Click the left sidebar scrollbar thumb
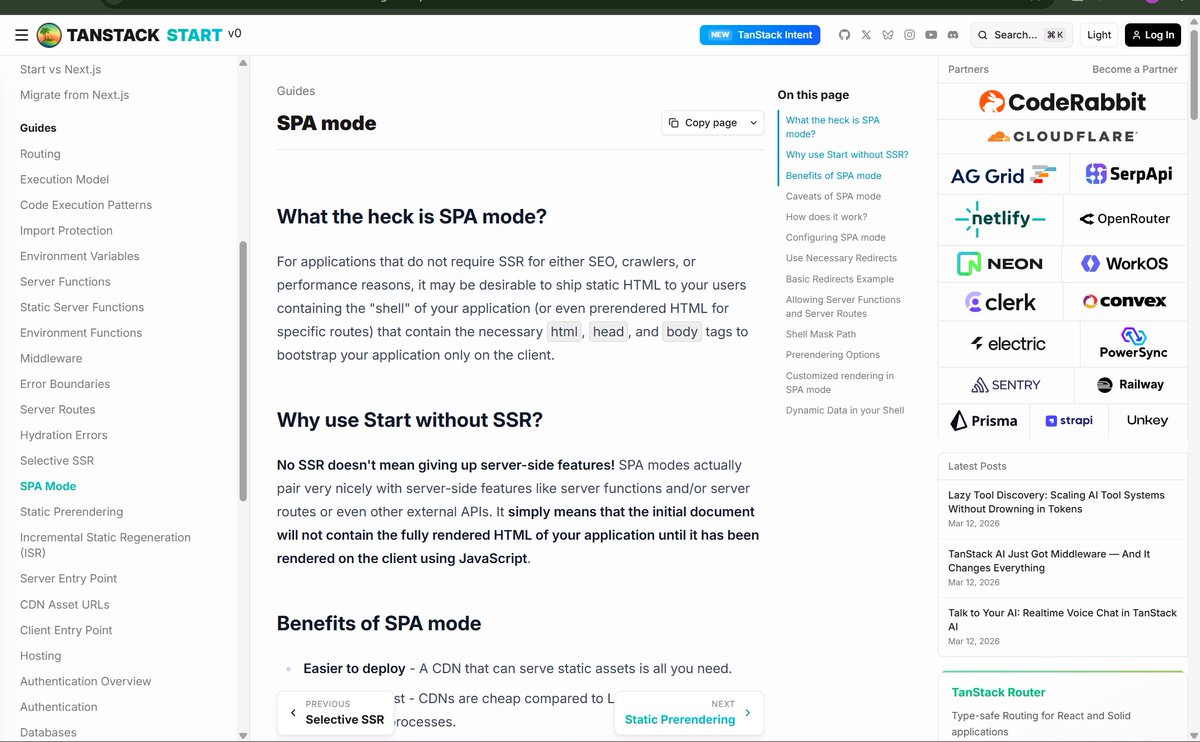Screen dimensions: 1200x742 (x=242, y=370)
